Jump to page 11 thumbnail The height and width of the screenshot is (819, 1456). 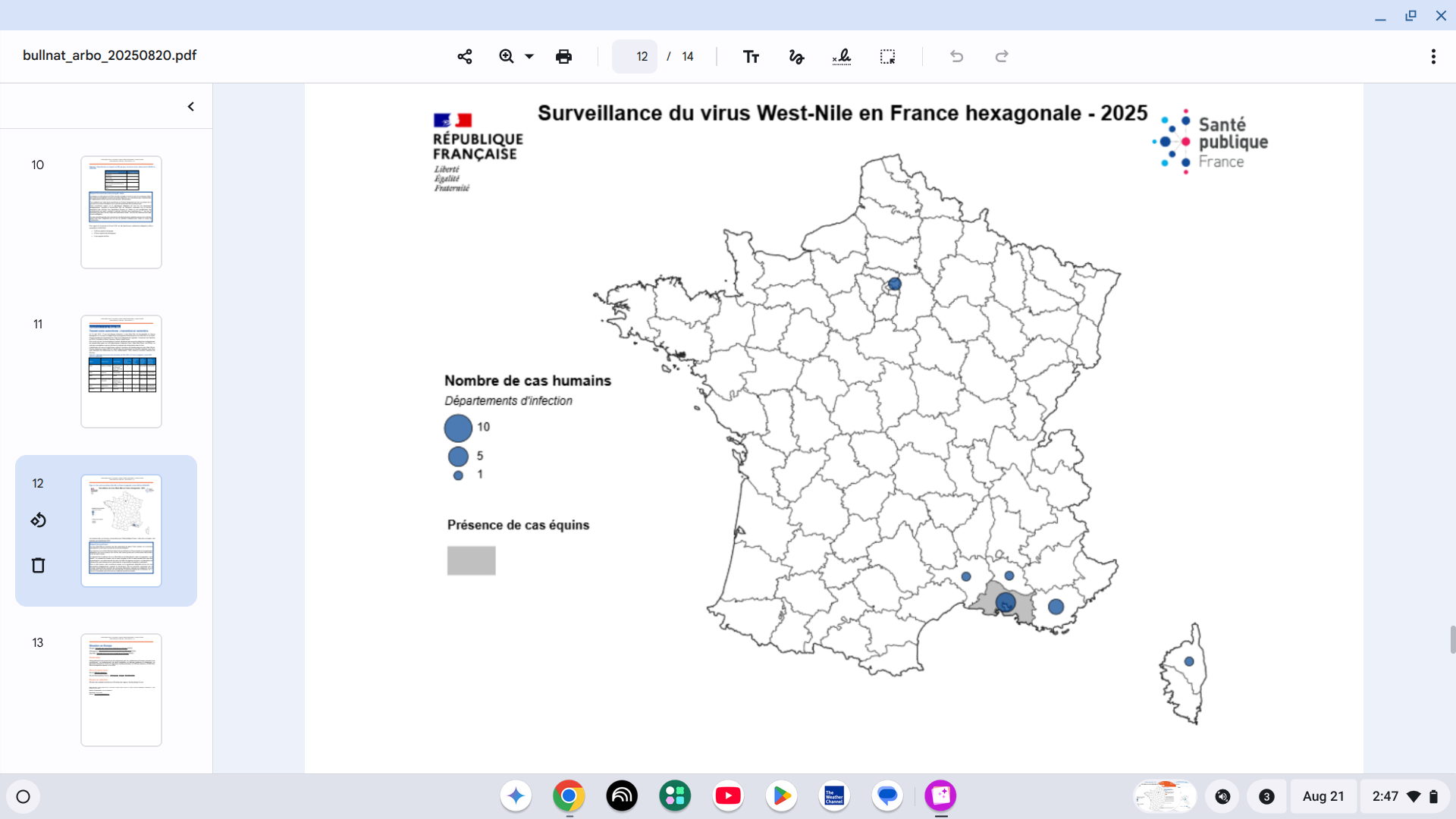pyautogui.click(x=121, y=372)
